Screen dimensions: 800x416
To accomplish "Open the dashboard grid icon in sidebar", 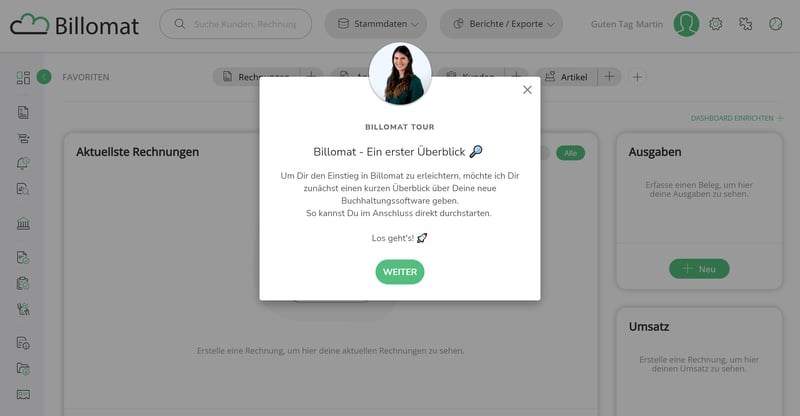I will point(23,77).
